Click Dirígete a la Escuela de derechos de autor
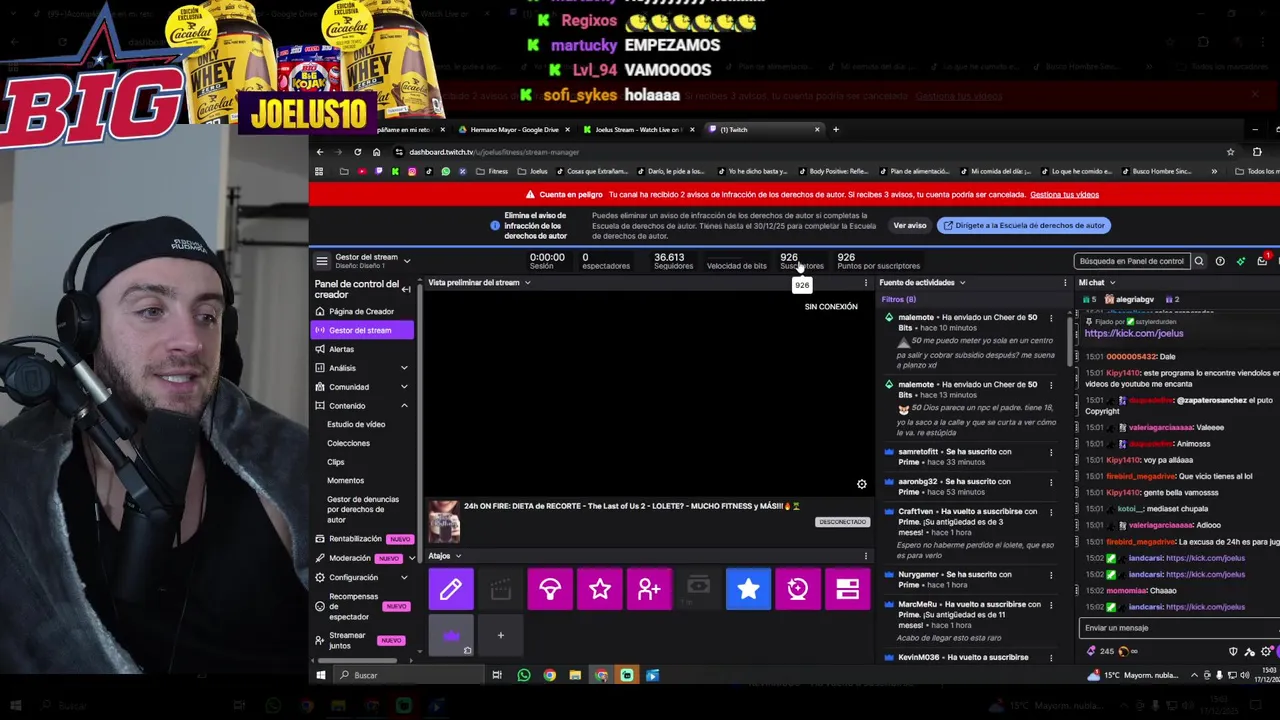 tap(1024, 226)
